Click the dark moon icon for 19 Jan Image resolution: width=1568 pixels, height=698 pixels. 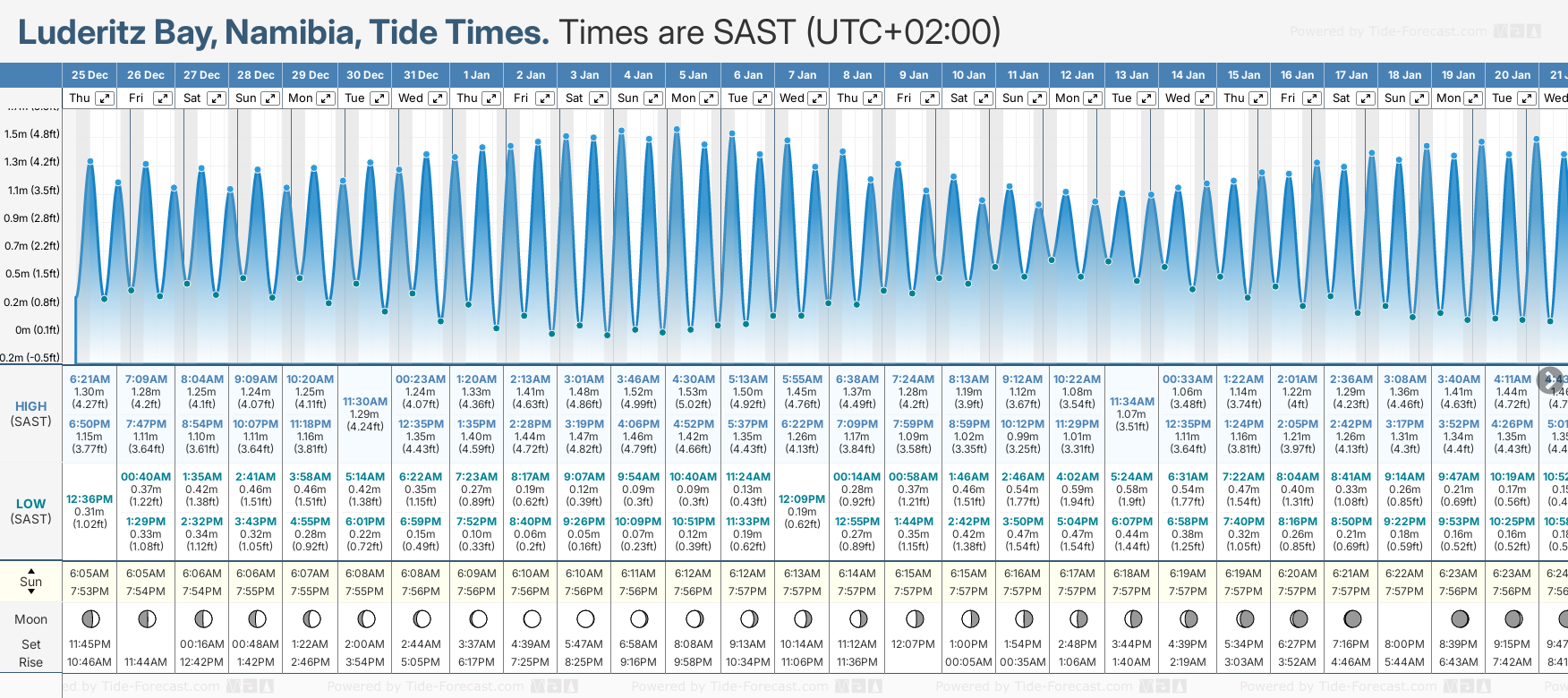tap(1460, 618)
